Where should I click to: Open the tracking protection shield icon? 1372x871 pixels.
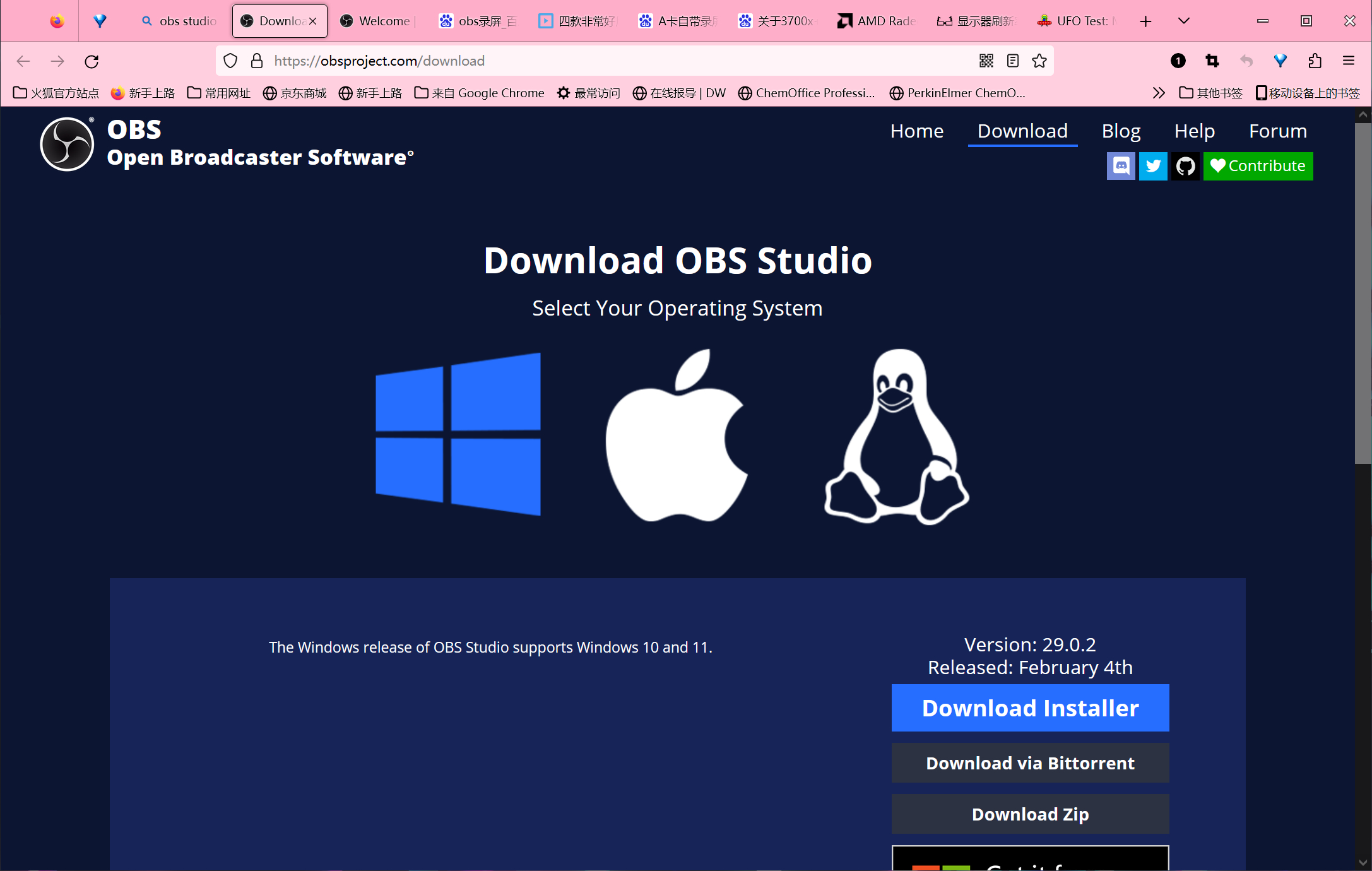coord(230,61)
